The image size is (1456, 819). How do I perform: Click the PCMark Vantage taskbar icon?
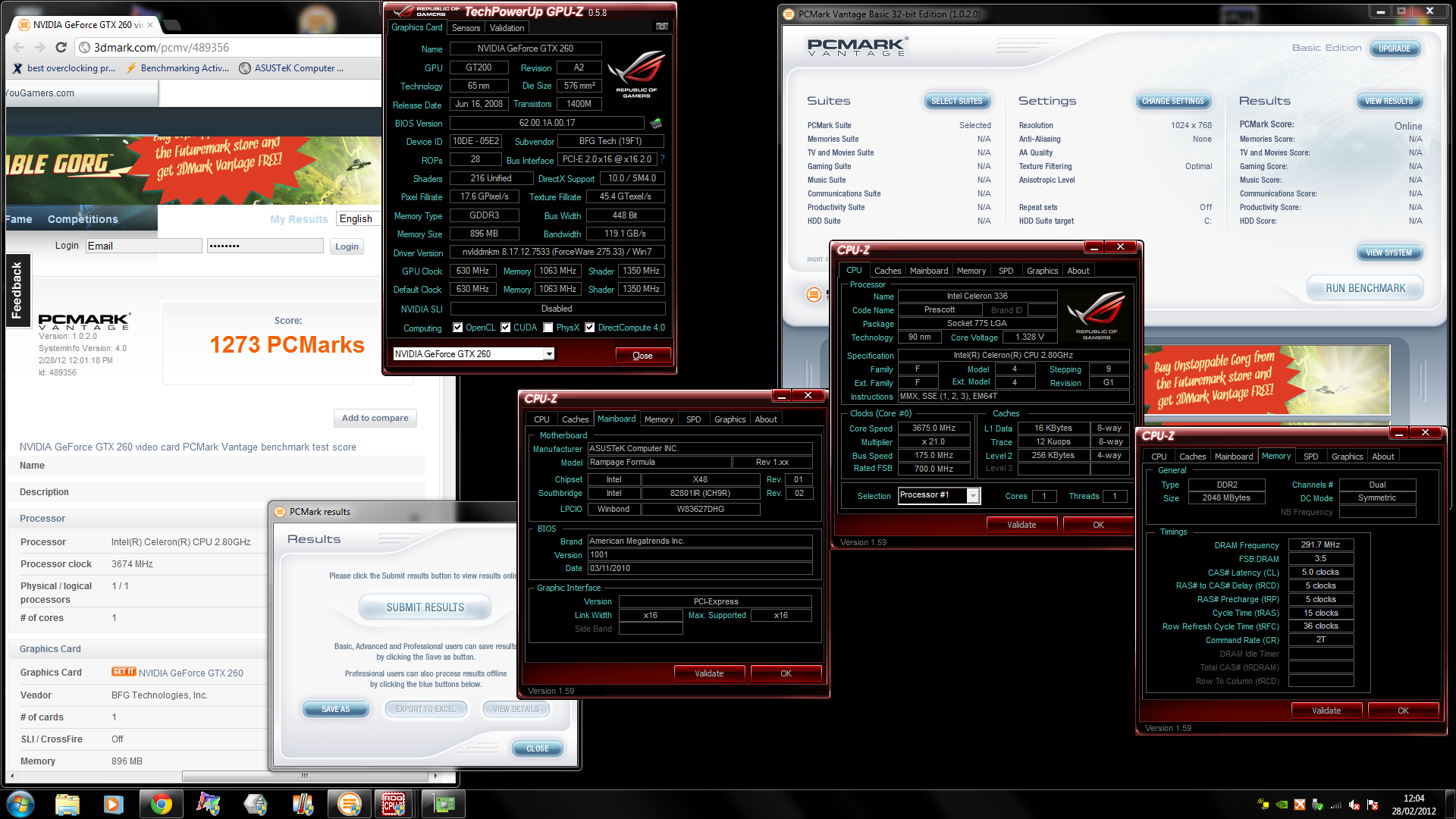pos(349,804)
